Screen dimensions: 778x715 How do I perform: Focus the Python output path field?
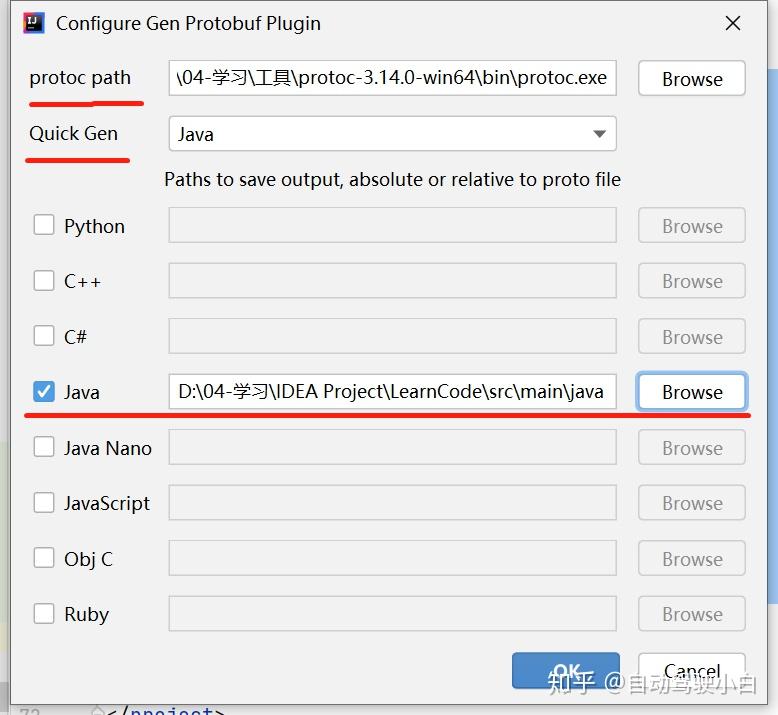tap(391, 226)
